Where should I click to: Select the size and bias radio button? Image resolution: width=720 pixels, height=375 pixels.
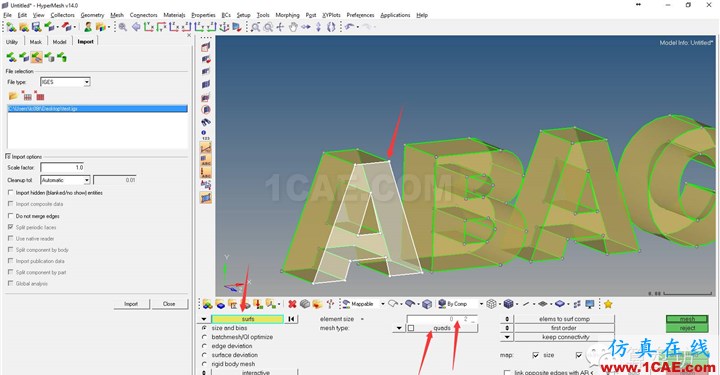point(204,328)
